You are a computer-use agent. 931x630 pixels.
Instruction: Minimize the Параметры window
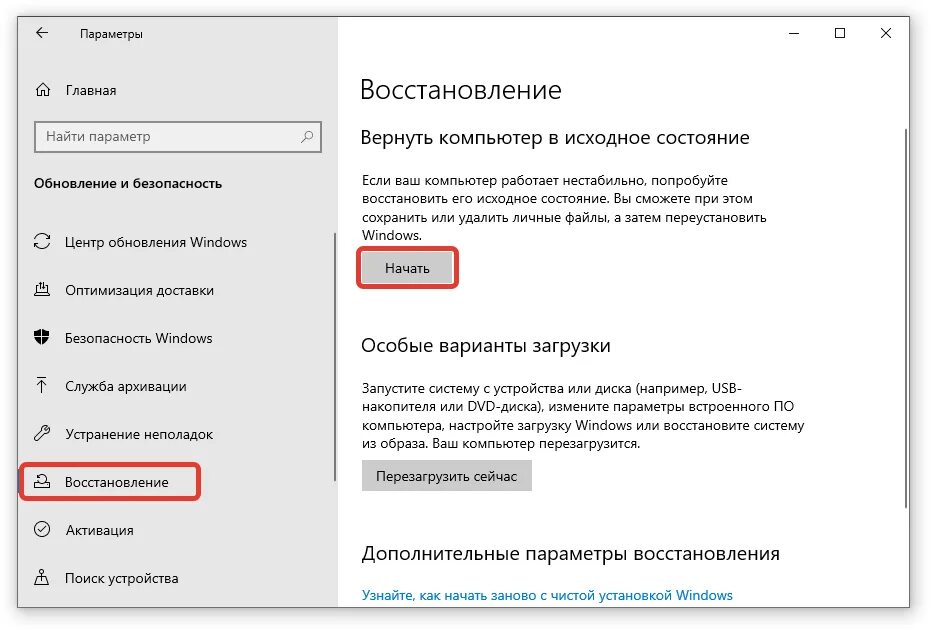tap(794, 33)
